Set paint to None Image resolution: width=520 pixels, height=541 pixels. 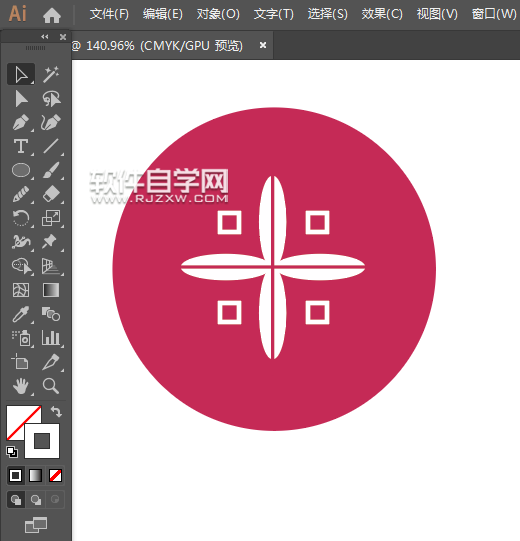pos(55,475)
